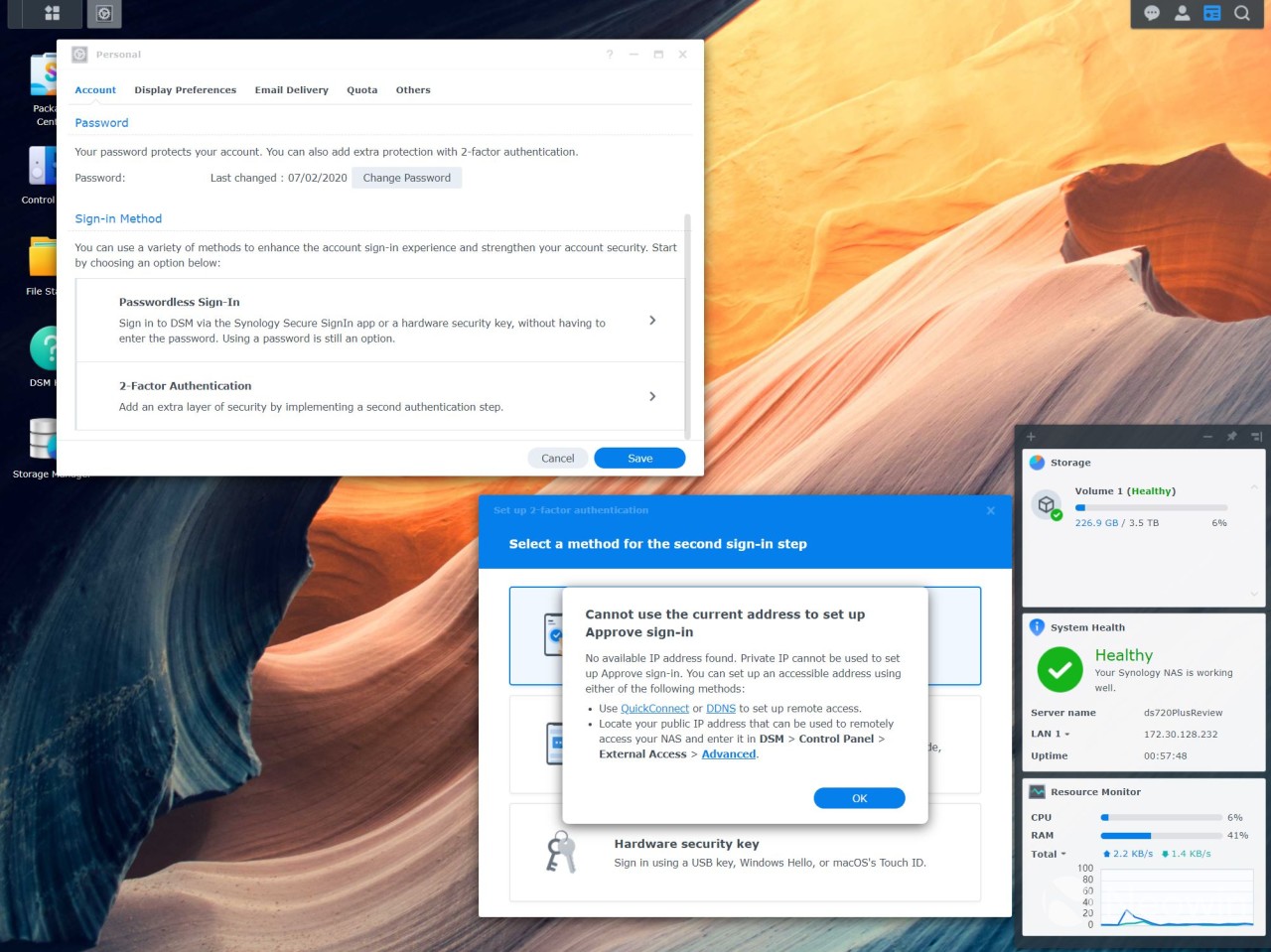This screenshot has height=952, width=1271.
Task: Click Last changed : 07/02/2020 text
Action: [x=279, y=179]
